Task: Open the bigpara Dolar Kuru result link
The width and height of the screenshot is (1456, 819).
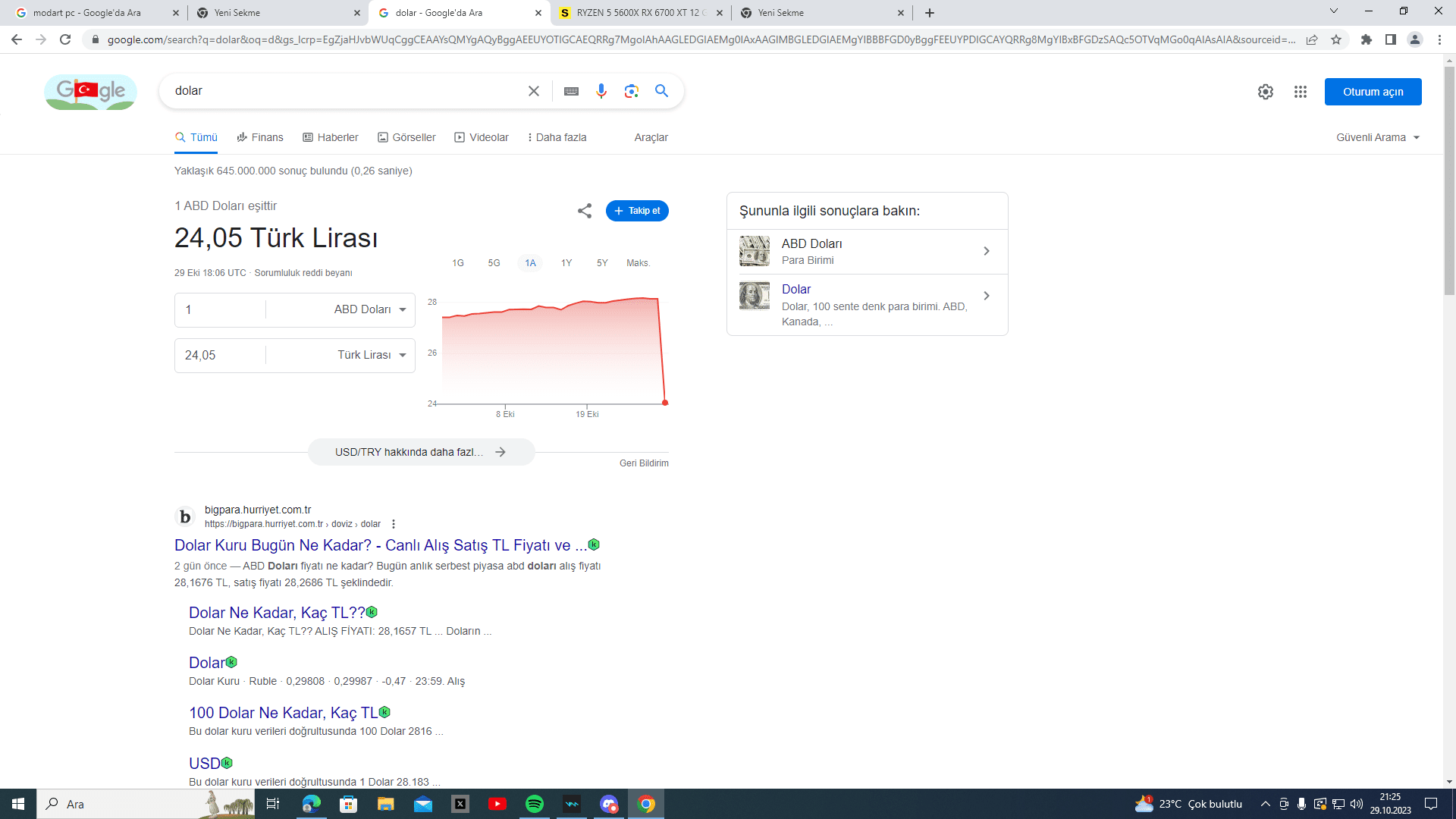Action: pyautogui.click(x=380, y=545)
